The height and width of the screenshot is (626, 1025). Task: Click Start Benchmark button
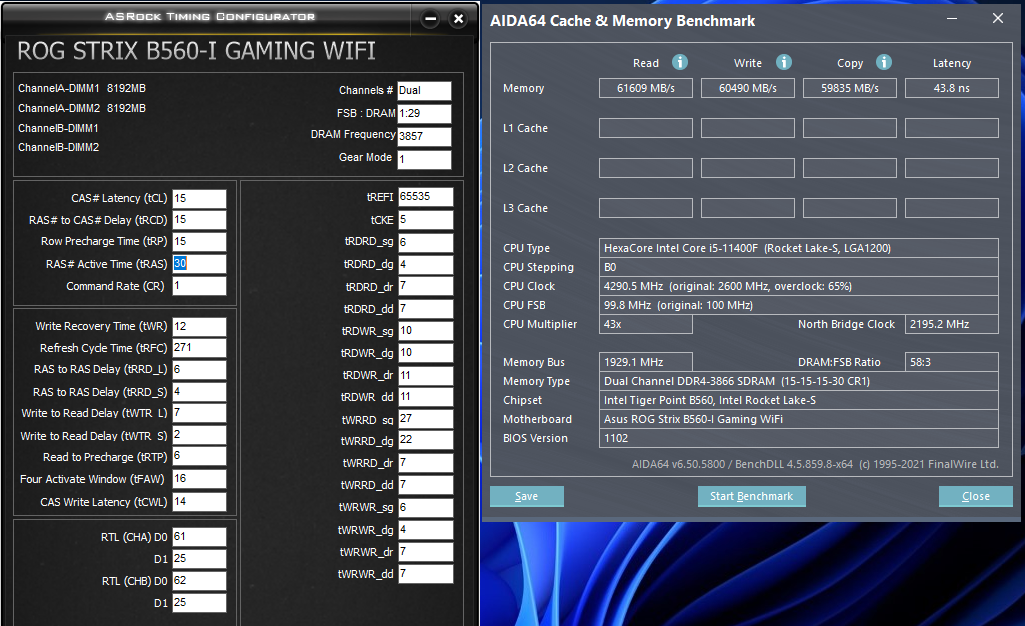[x=752, y=497]
